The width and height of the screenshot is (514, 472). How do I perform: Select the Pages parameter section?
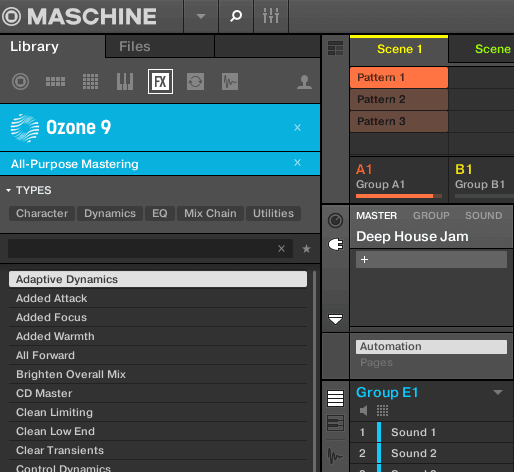376,362
